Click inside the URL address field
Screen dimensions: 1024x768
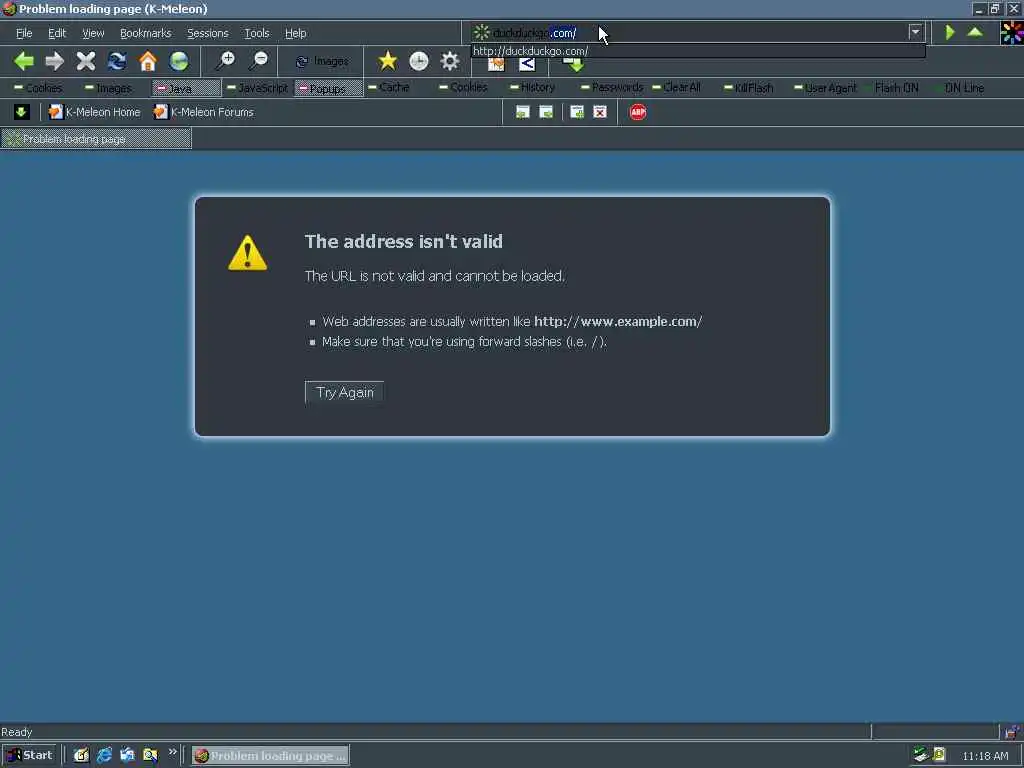[x=689, y=32]
